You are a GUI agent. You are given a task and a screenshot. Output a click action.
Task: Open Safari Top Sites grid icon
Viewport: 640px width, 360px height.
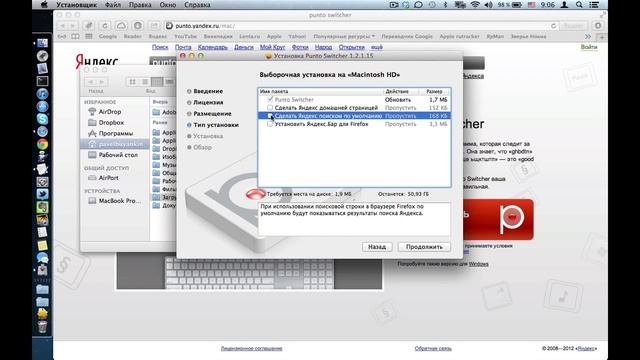coord(89,36)
